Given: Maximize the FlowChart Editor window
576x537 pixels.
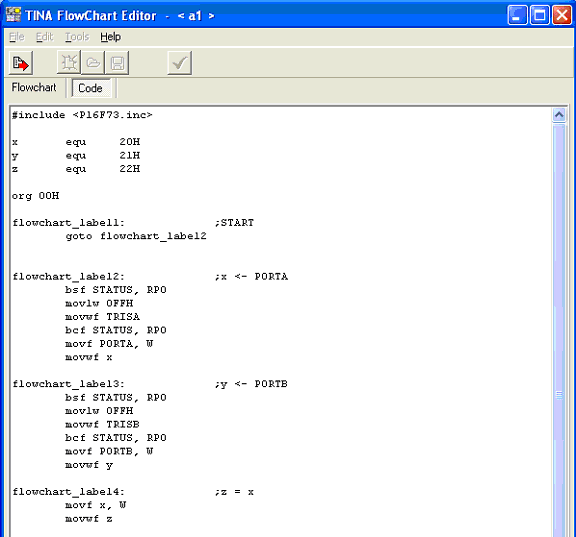Looking at the screenshot, I should pos(539,15).
